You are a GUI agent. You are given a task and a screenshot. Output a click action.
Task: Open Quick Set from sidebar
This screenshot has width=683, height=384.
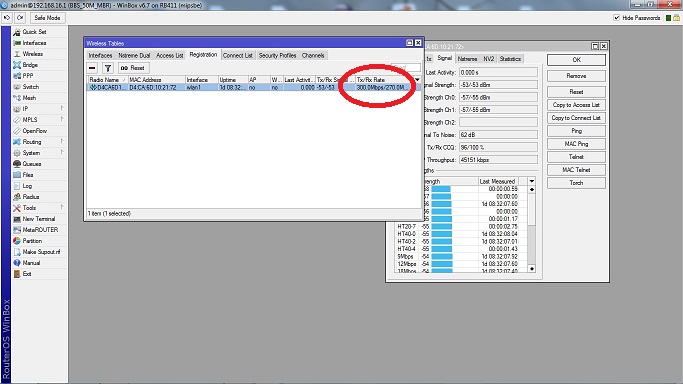click(34, 32)
